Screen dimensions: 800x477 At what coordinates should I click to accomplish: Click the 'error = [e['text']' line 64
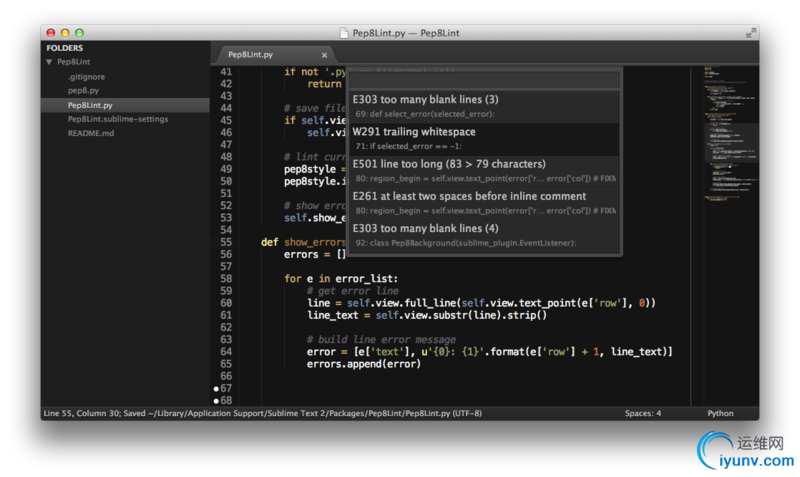pos(489,352)
